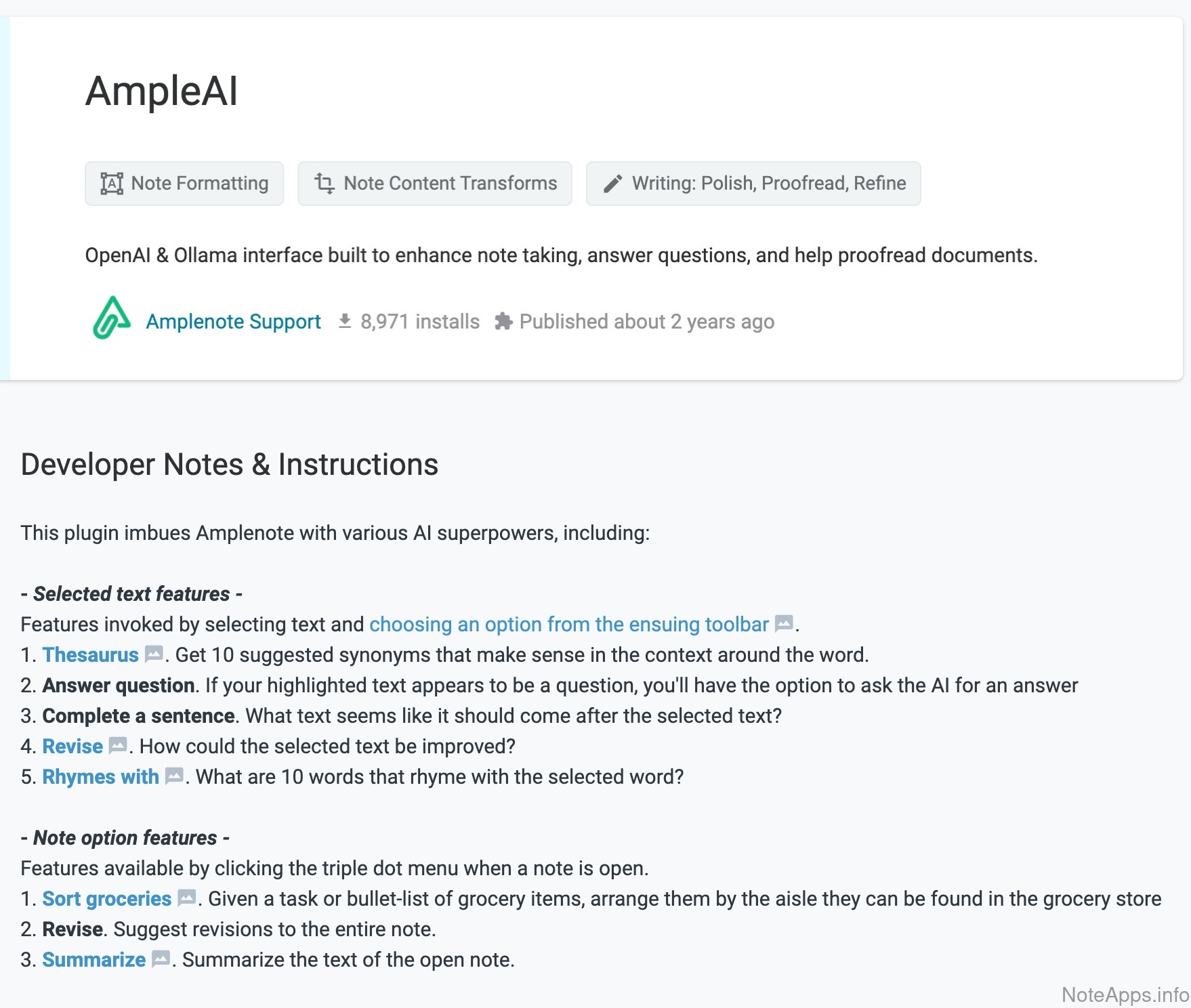Screen dimensions: 1191x1008
Task: Select the Note Formatting tag
Action: coord(184,184)
